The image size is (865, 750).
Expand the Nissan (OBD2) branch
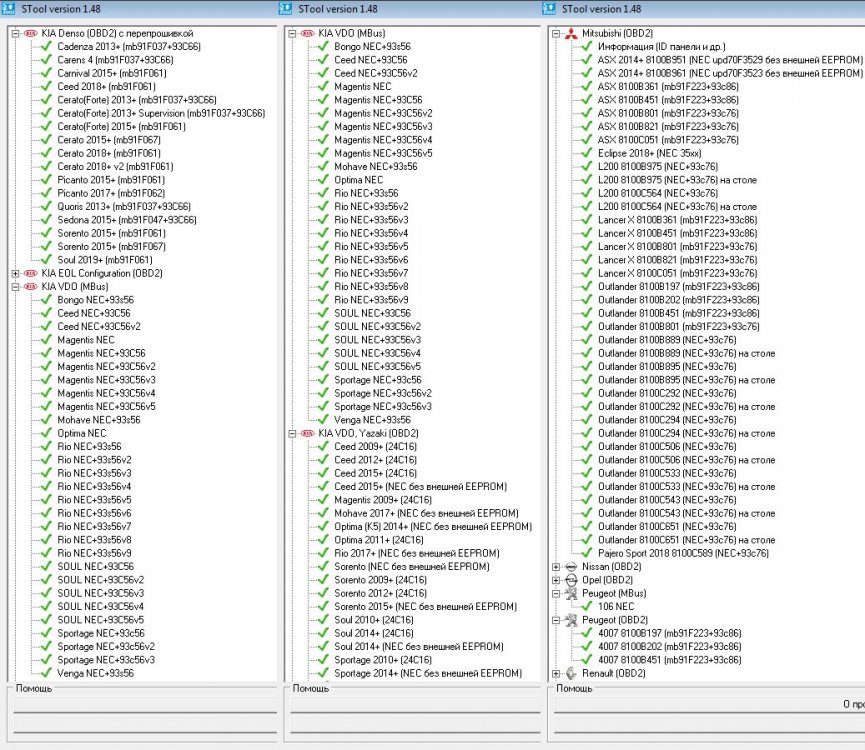pyautogui.click(x=556, y=567)
